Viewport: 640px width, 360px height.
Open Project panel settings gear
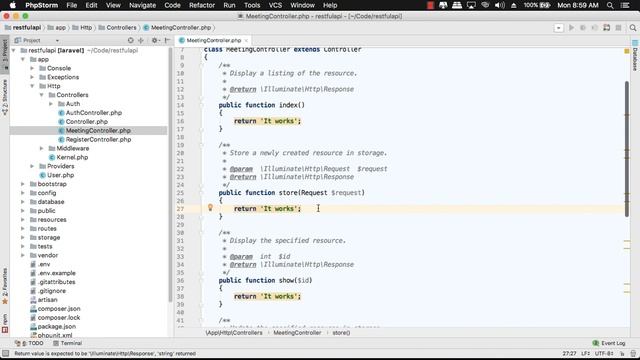(155, 40)
